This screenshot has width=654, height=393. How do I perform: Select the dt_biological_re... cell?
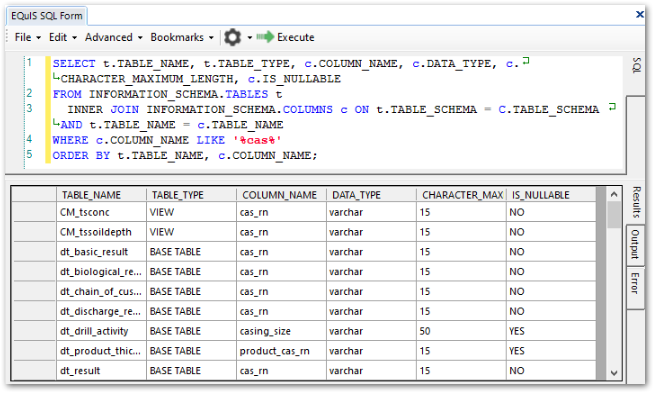click(x=101, y=272)
